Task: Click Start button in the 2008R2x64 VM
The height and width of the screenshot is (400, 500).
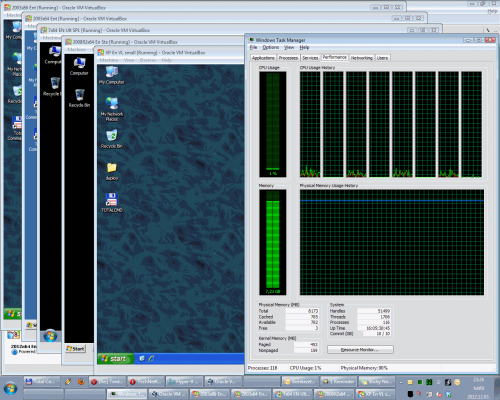Action: click(x=75, y=349)
